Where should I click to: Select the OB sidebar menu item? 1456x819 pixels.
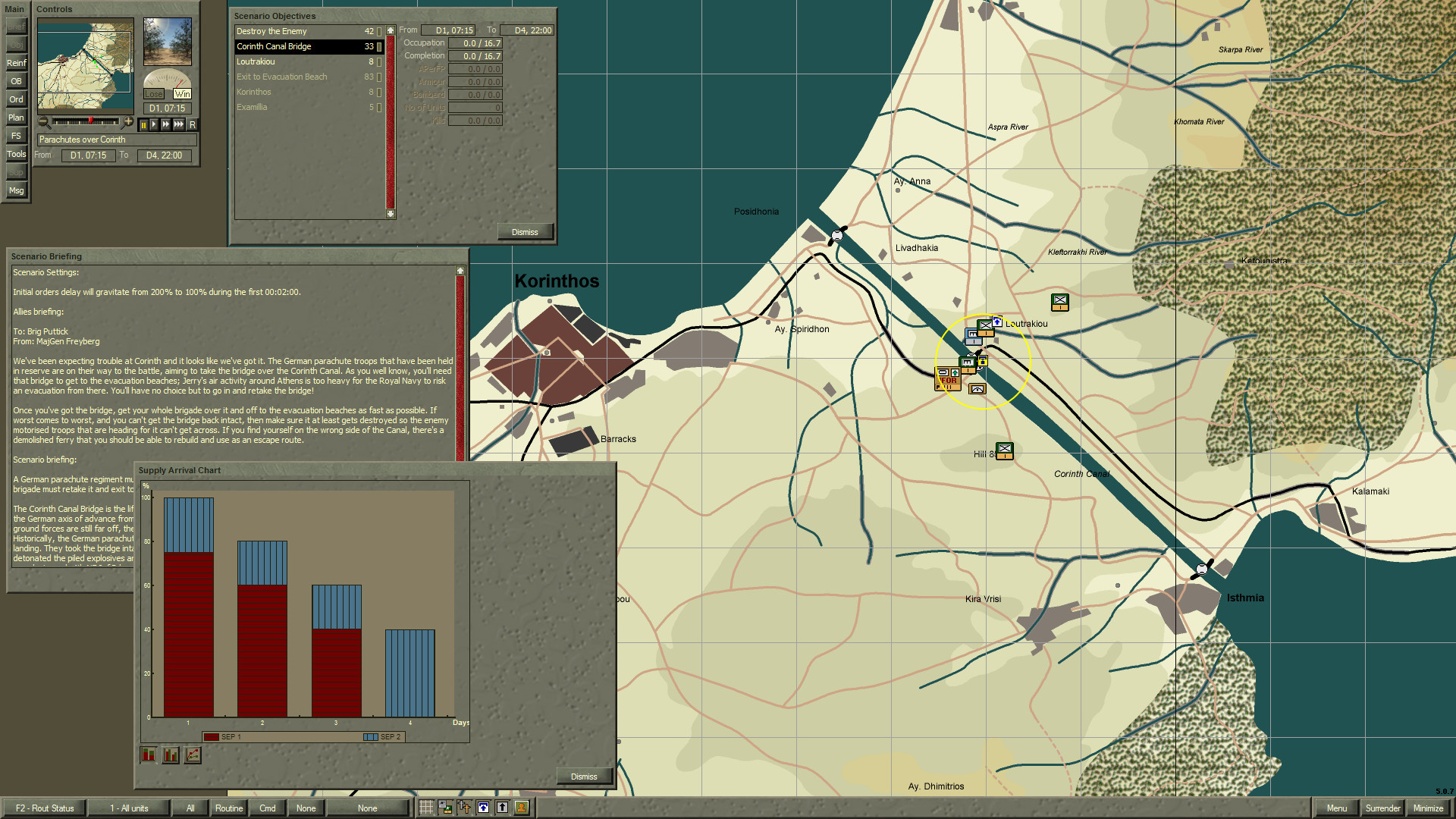tap(17, 82)
